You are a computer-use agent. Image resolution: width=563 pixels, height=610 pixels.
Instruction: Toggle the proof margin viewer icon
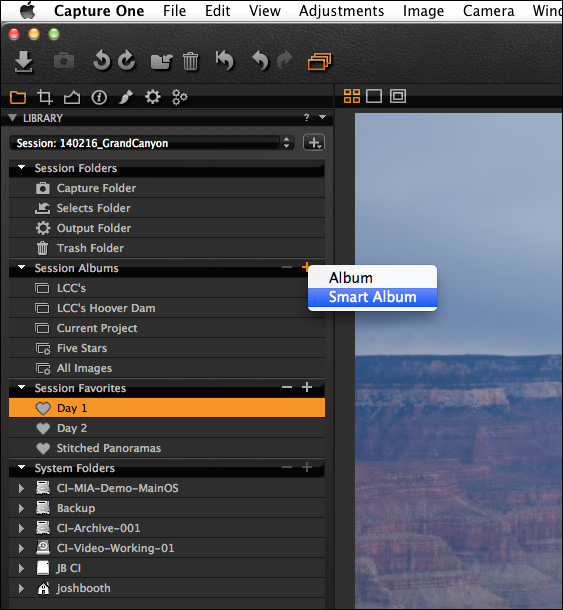(398, 96)
